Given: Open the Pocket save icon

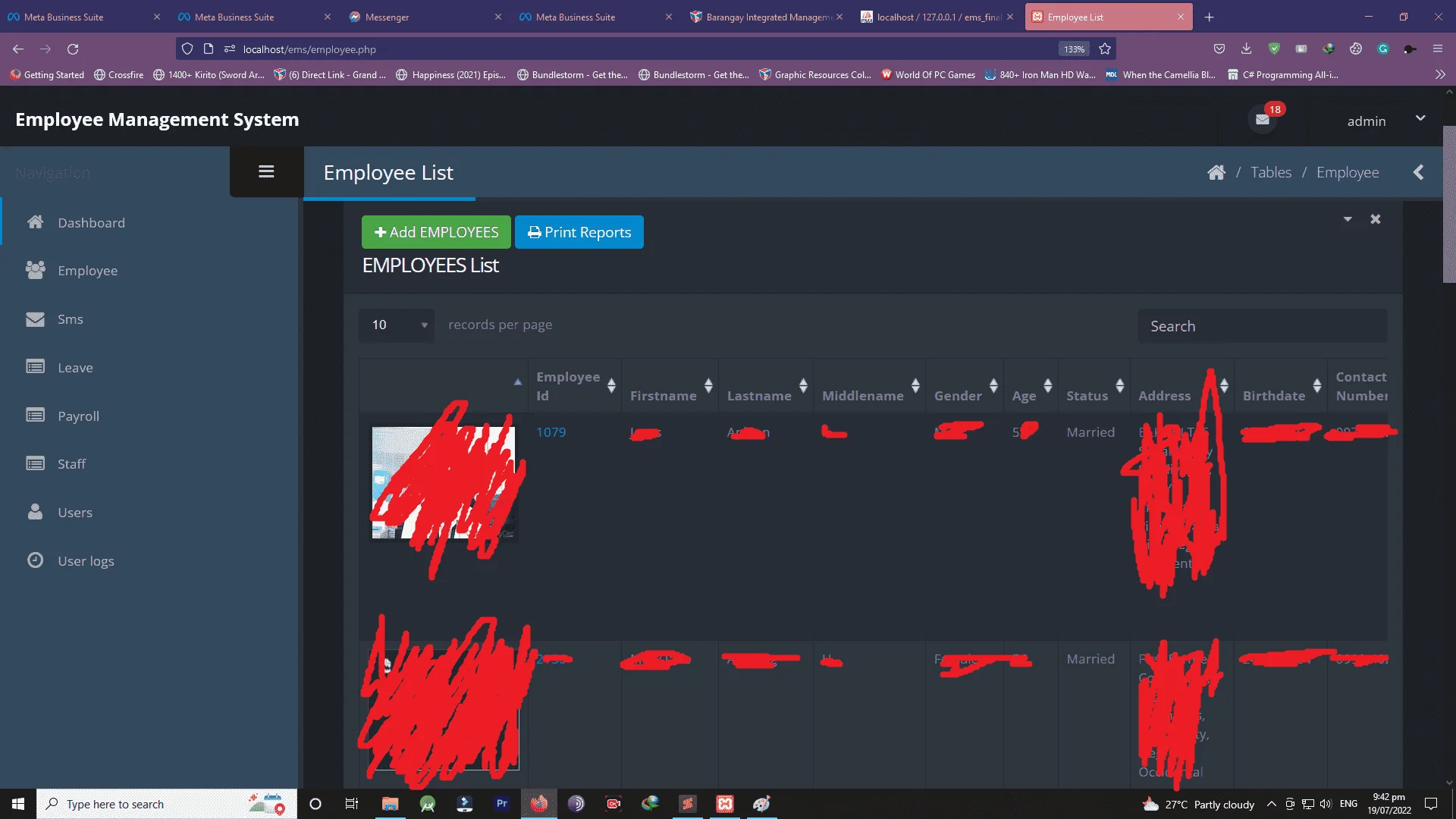Looking at the screenshot, I should [1219, 49].
